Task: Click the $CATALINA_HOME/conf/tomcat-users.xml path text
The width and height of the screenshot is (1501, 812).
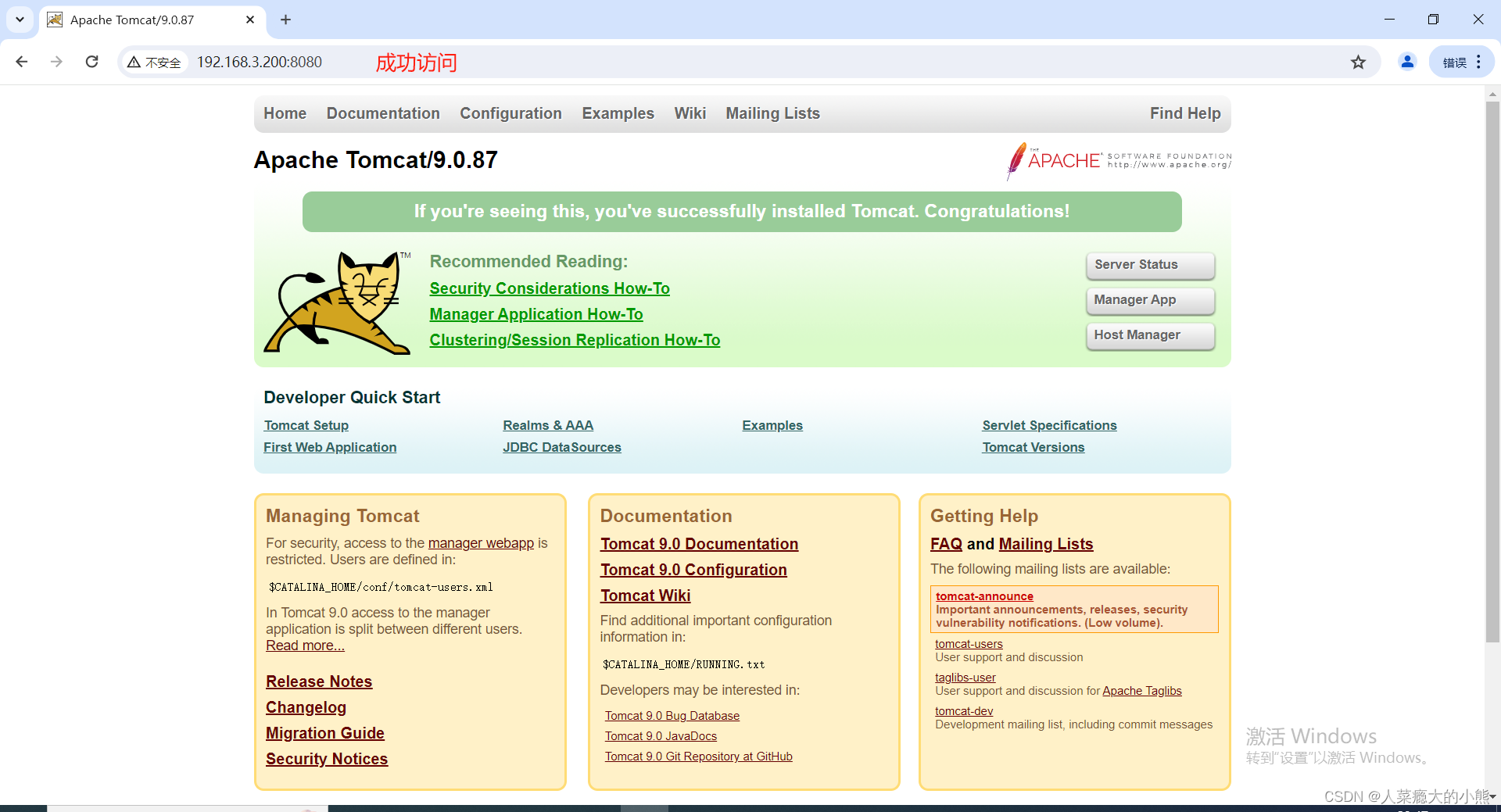Action: (381, 587)
